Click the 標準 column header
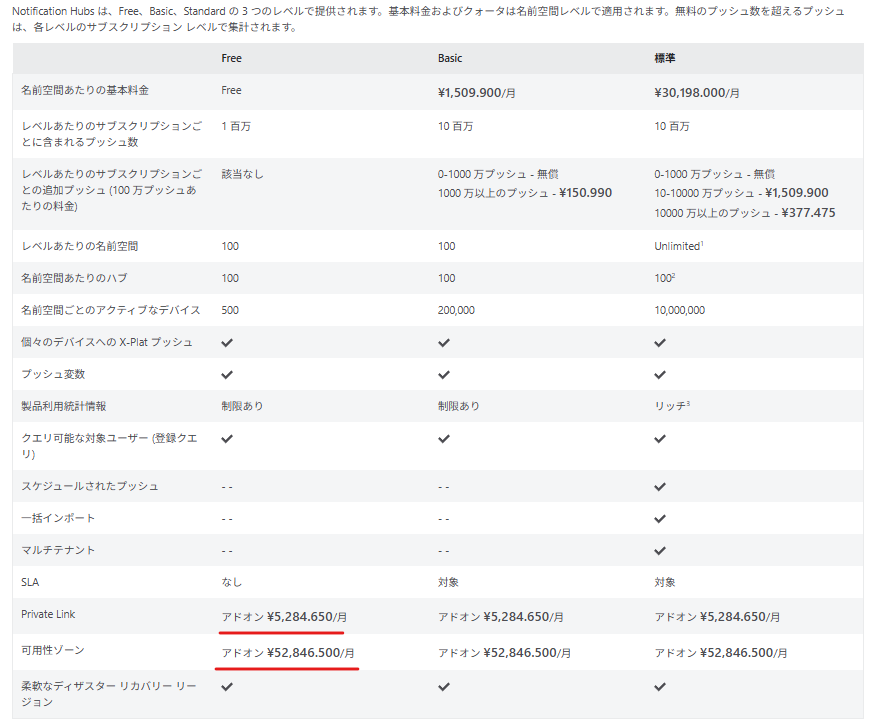Screen dimensions: 879x725 click(x=665, y=58)
